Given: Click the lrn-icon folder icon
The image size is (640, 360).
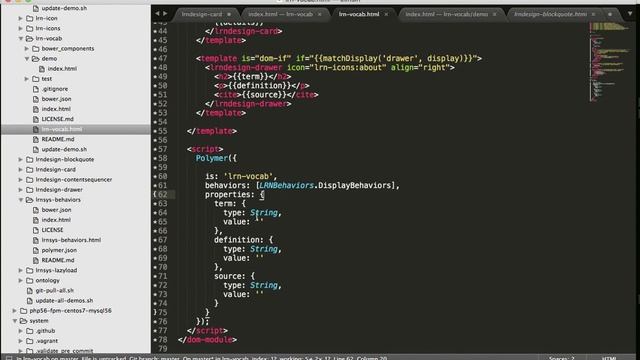Looking at the screenshot, I should pos(29,18).
